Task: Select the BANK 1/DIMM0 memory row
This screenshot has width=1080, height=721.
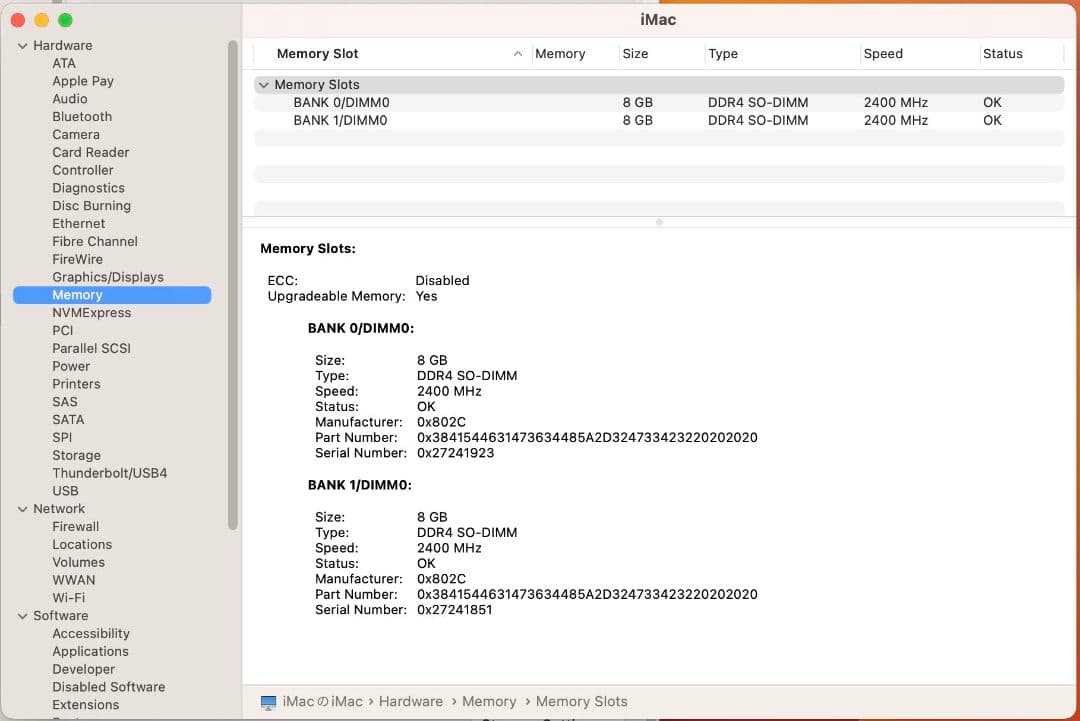Action: 340,120
